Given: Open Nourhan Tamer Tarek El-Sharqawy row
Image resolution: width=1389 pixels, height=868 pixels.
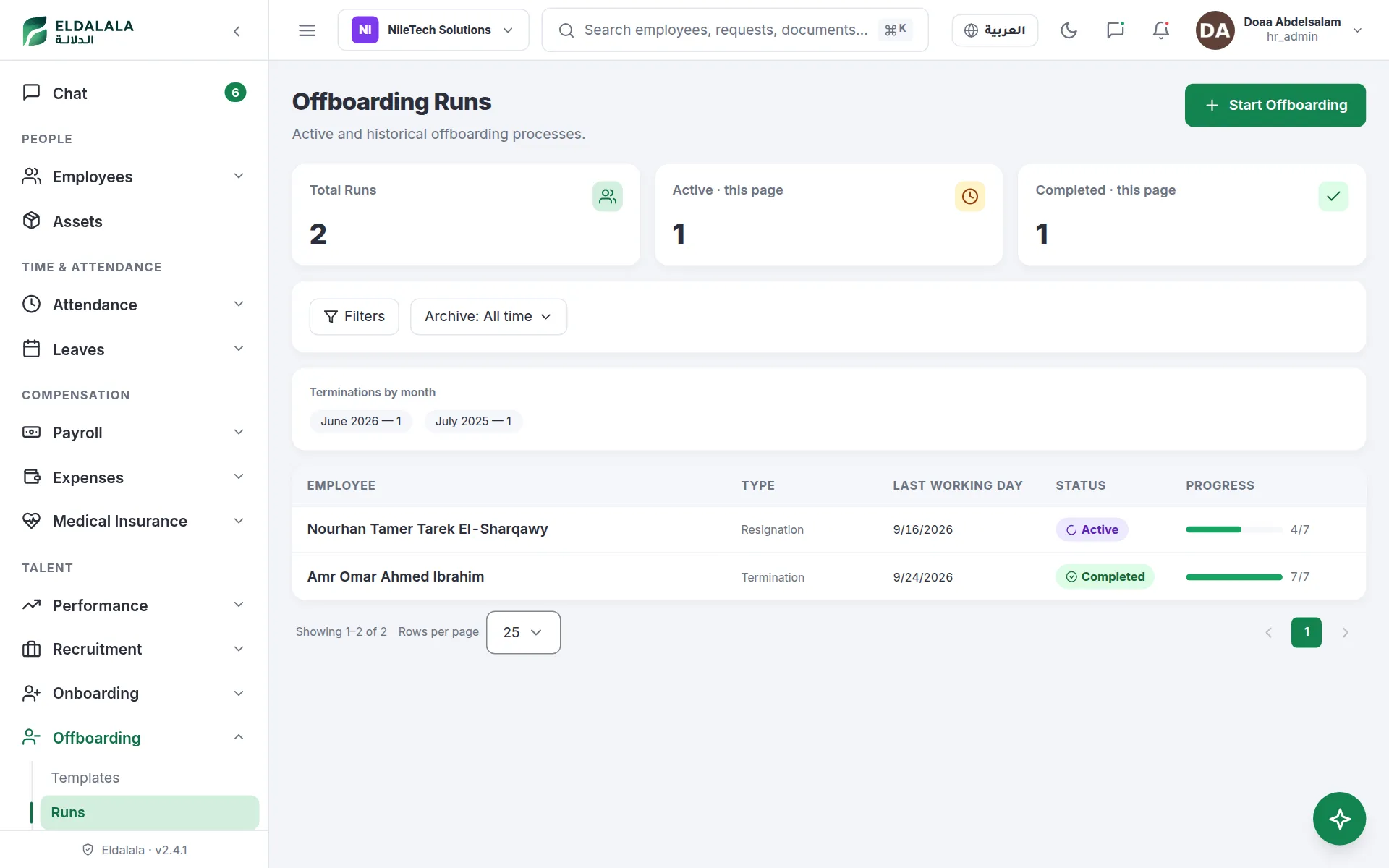Looking at the screenshot, I should click(x=828, y=529).
